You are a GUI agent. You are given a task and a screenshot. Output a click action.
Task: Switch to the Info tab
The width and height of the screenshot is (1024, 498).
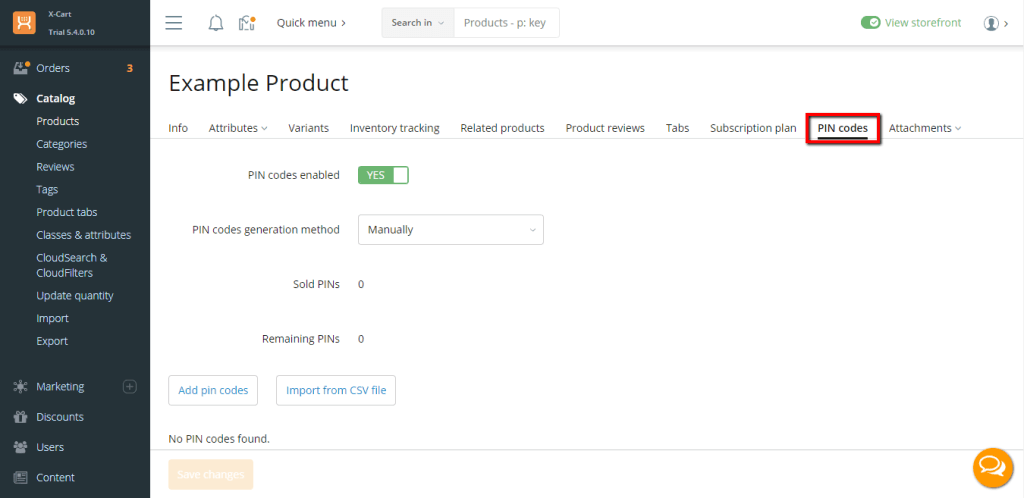click(178, 128)
